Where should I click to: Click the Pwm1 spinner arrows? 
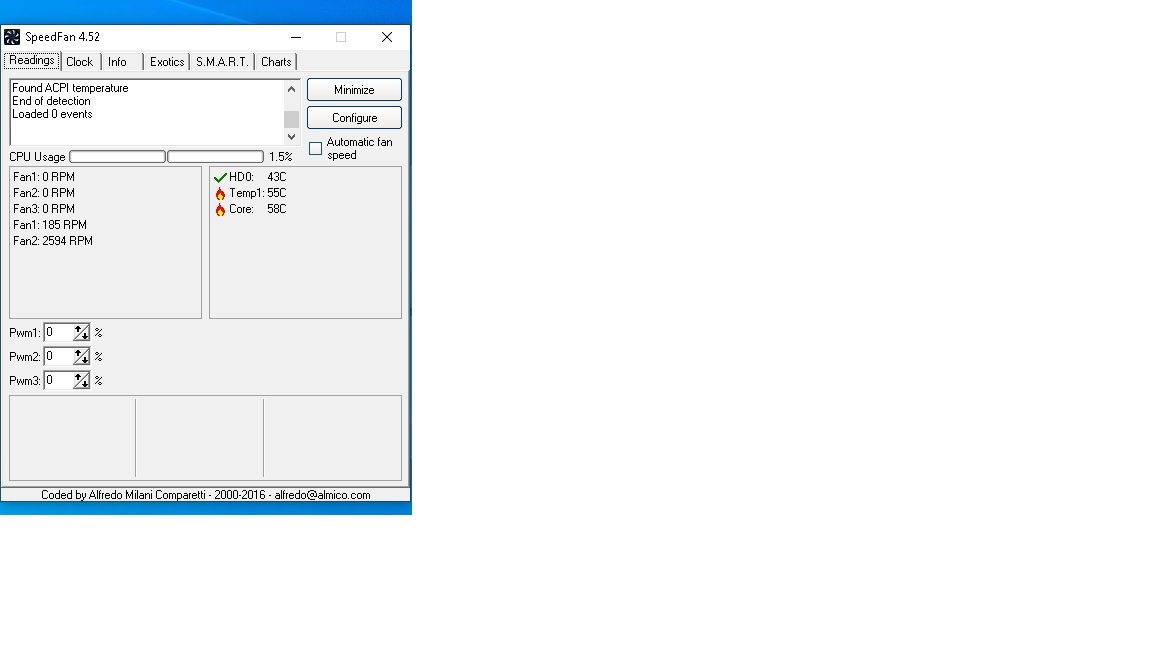[82, 333]
